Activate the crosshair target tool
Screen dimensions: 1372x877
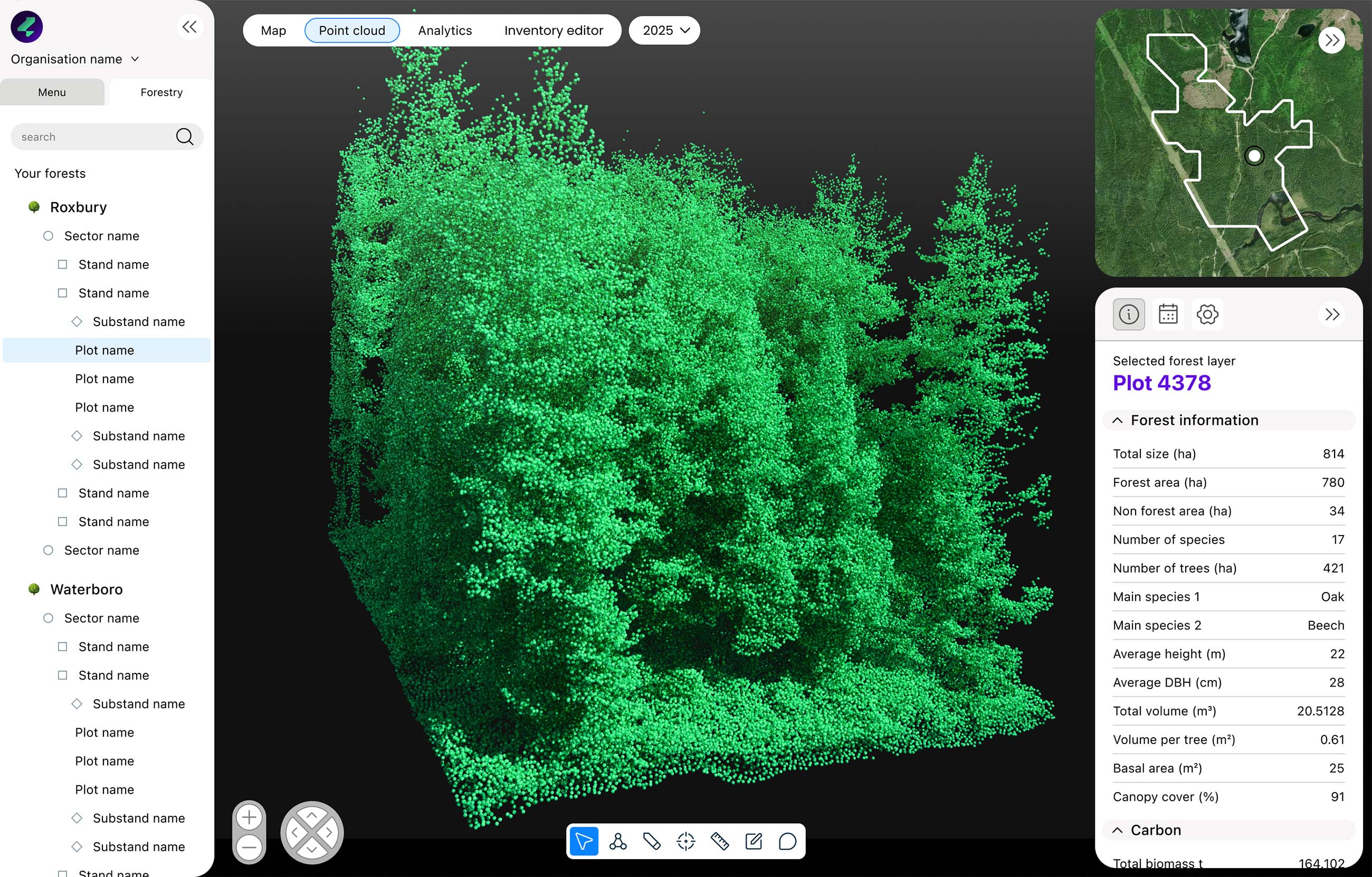point(686,841)
